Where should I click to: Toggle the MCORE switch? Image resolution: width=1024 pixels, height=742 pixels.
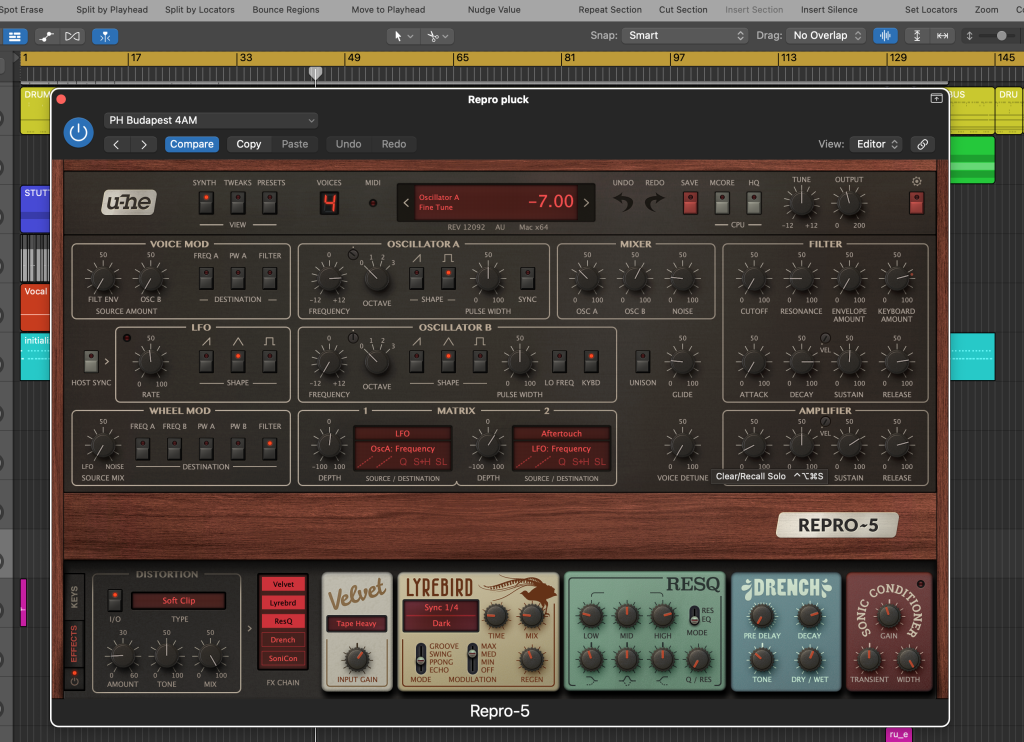722,203
